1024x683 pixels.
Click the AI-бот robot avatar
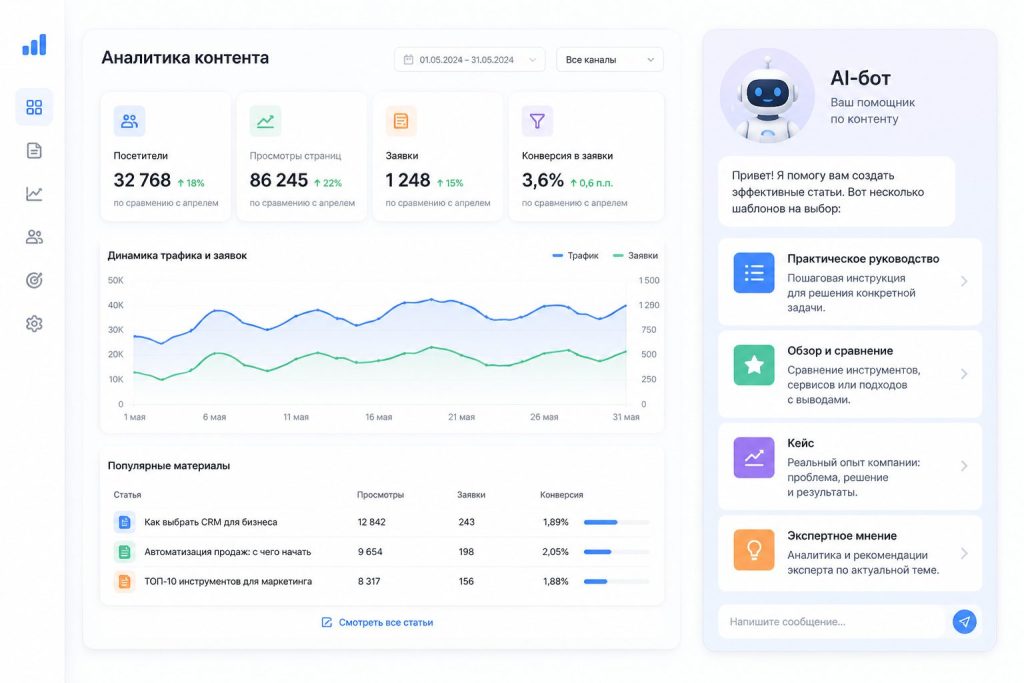coord(767,95)
